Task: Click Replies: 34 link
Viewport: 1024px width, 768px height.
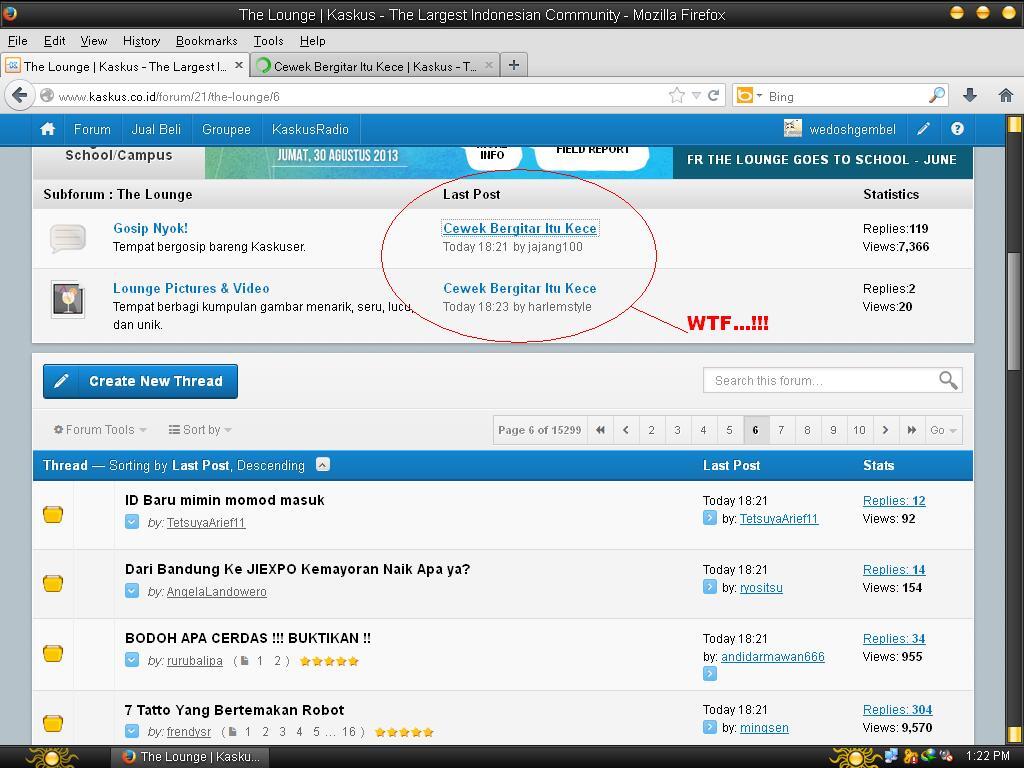Action: [x=893, y=639]
